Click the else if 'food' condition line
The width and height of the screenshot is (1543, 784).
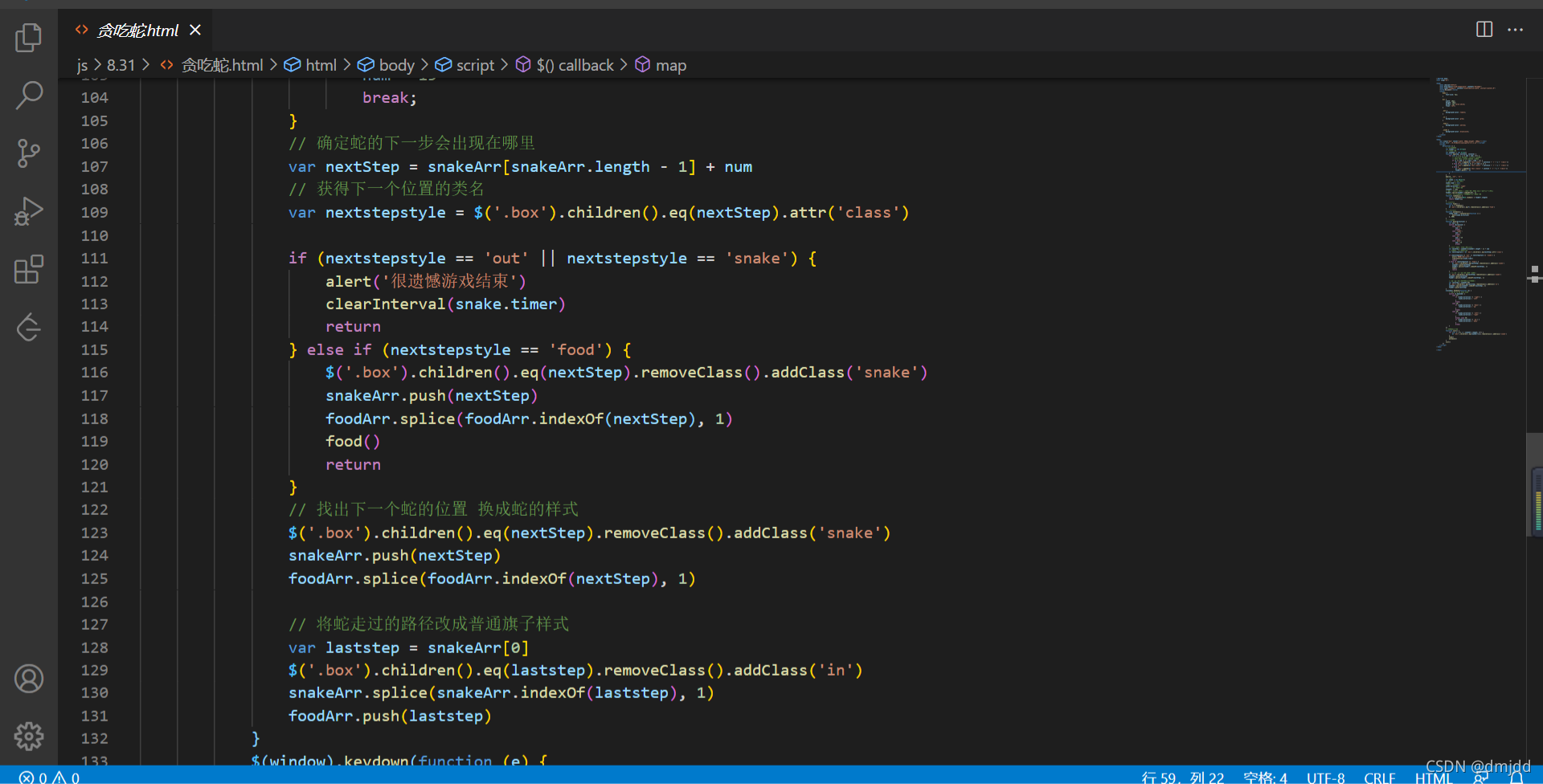pyautogui.click(x=460, y=349)
